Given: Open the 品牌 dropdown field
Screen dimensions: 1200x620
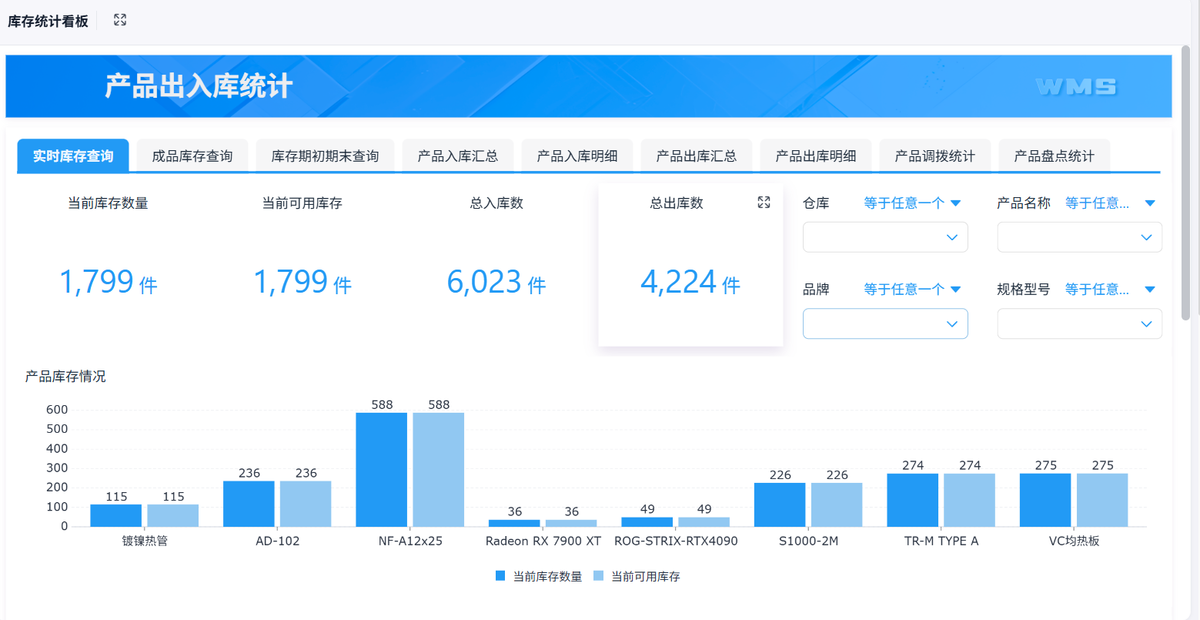Looking at the screenshot, I should point(885,324).
